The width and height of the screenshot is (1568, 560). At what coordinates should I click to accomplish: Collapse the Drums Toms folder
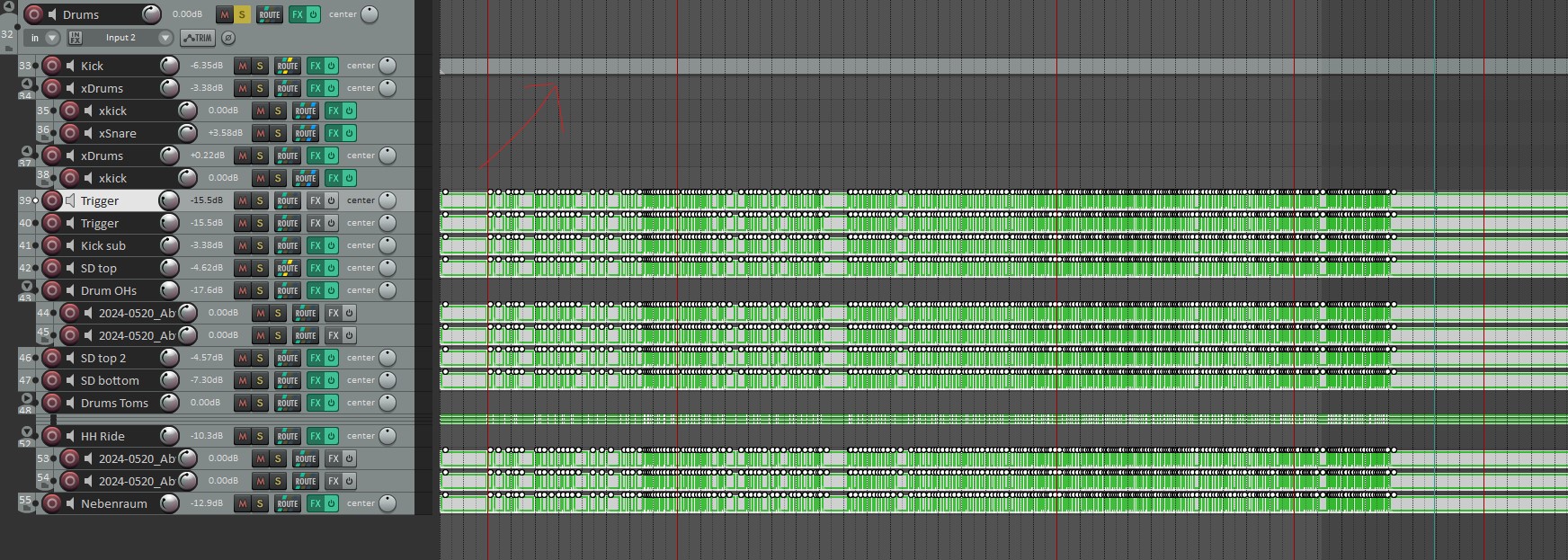click(x=27, y=398)
